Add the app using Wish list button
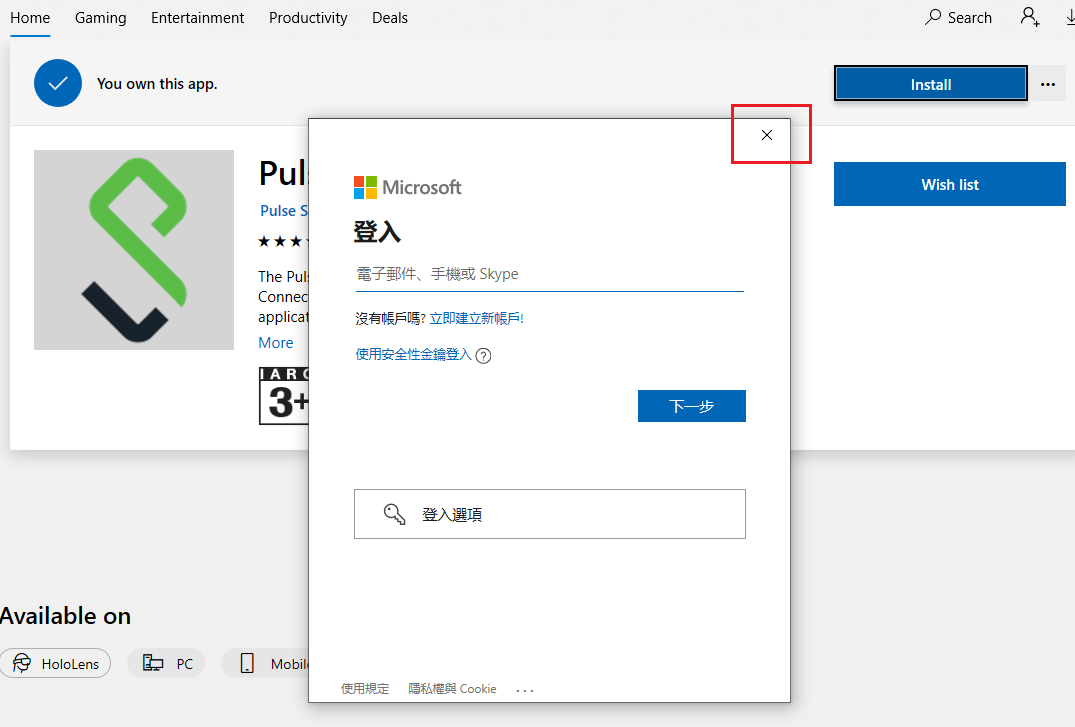The image size is (1075, 727). point(949,184)
